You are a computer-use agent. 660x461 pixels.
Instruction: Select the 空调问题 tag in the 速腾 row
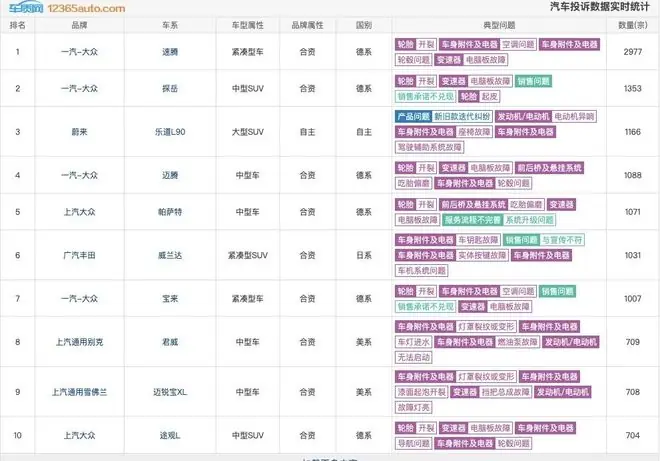coord(518,45)
